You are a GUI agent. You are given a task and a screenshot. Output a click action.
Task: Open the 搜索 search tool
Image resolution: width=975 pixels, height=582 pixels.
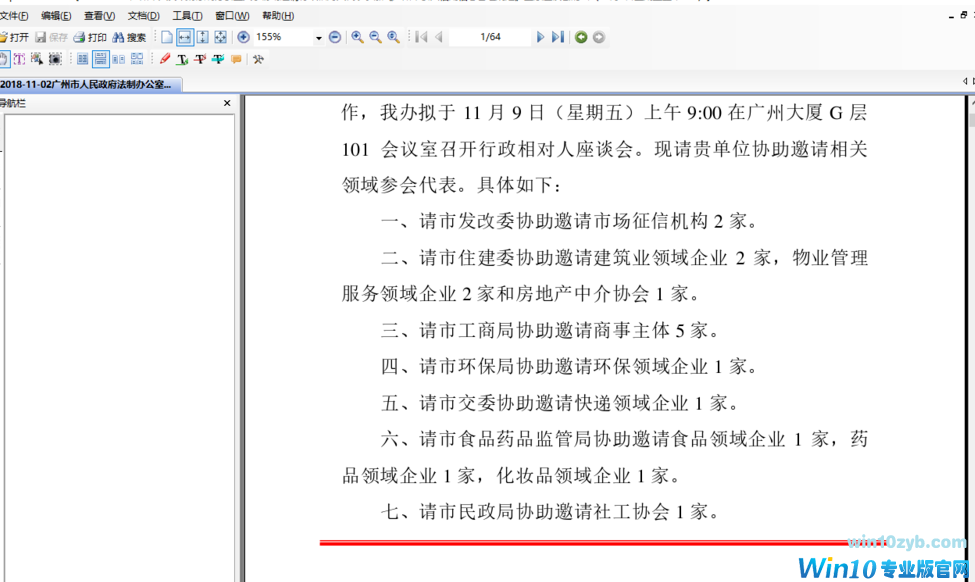coord(131,37)
